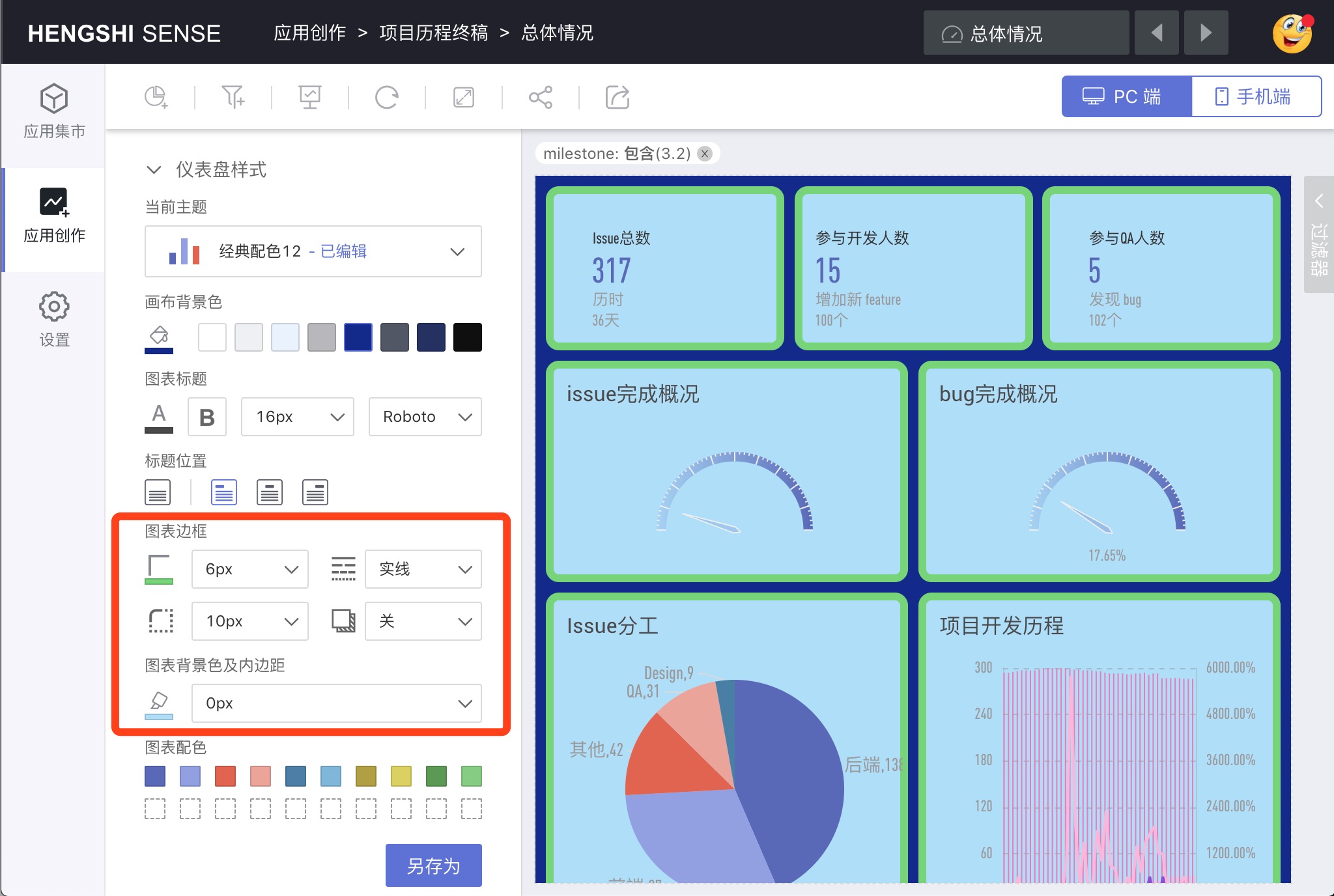Select the red chart palette swatch
This screenshot has height=896, width=1334.
pos(225,776)
